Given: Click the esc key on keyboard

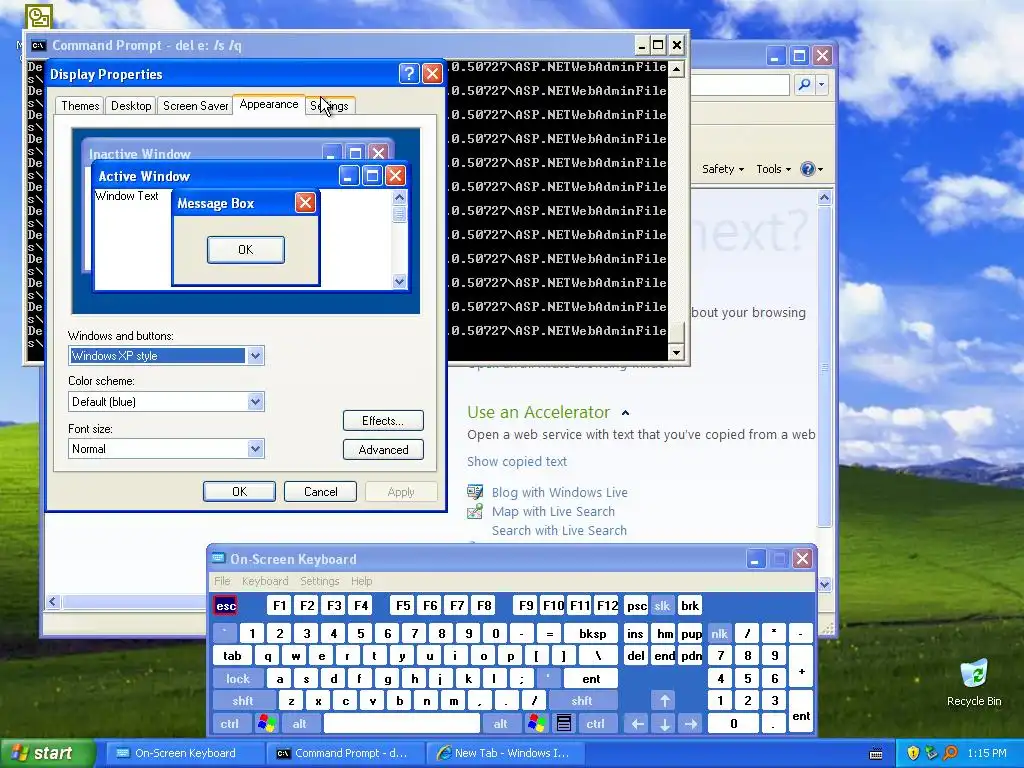Looking at the screenshot, I should 226,606.
